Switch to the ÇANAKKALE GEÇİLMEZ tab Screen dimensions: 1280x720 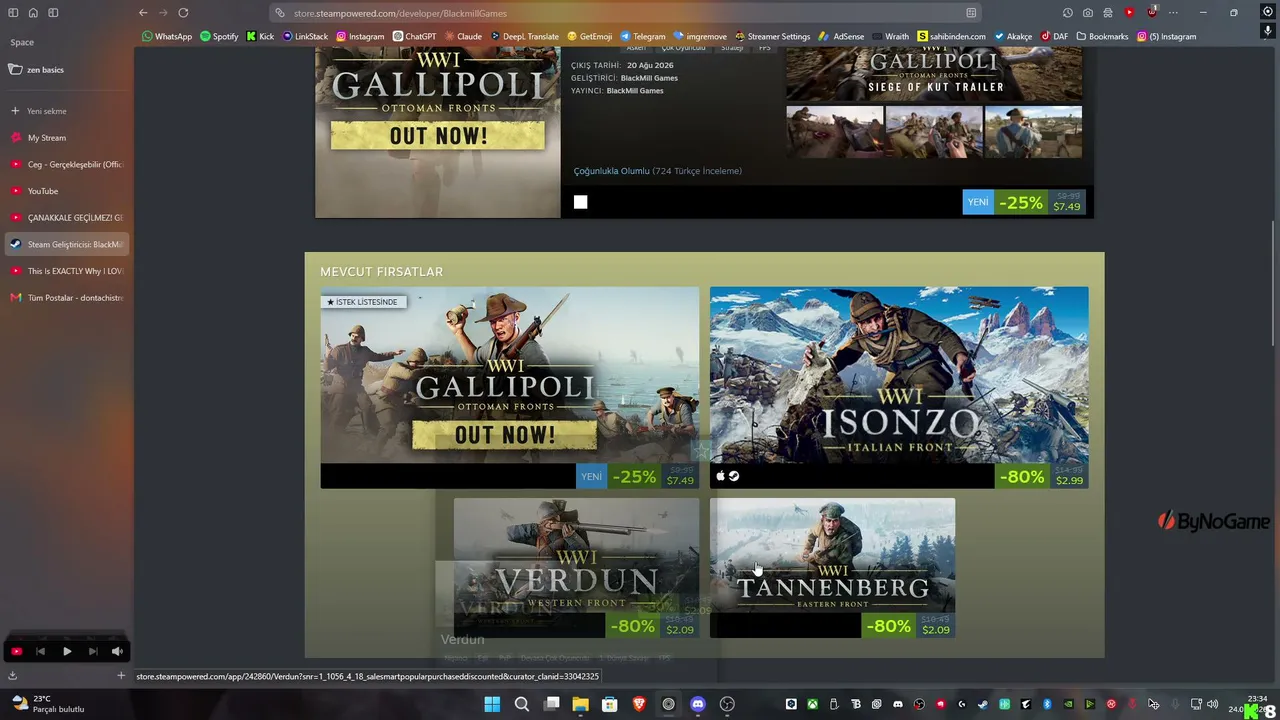coord(67,217)
